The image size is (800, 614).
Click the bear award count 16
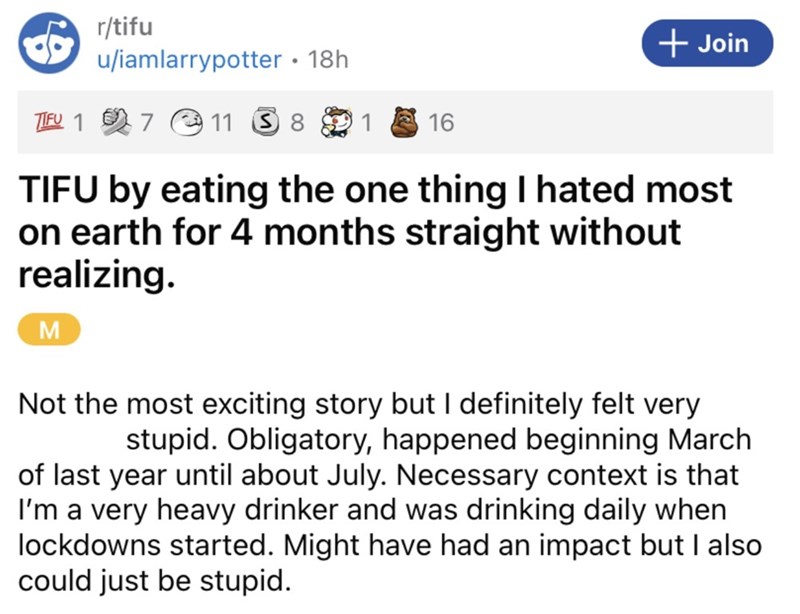[x=440, y=123]
